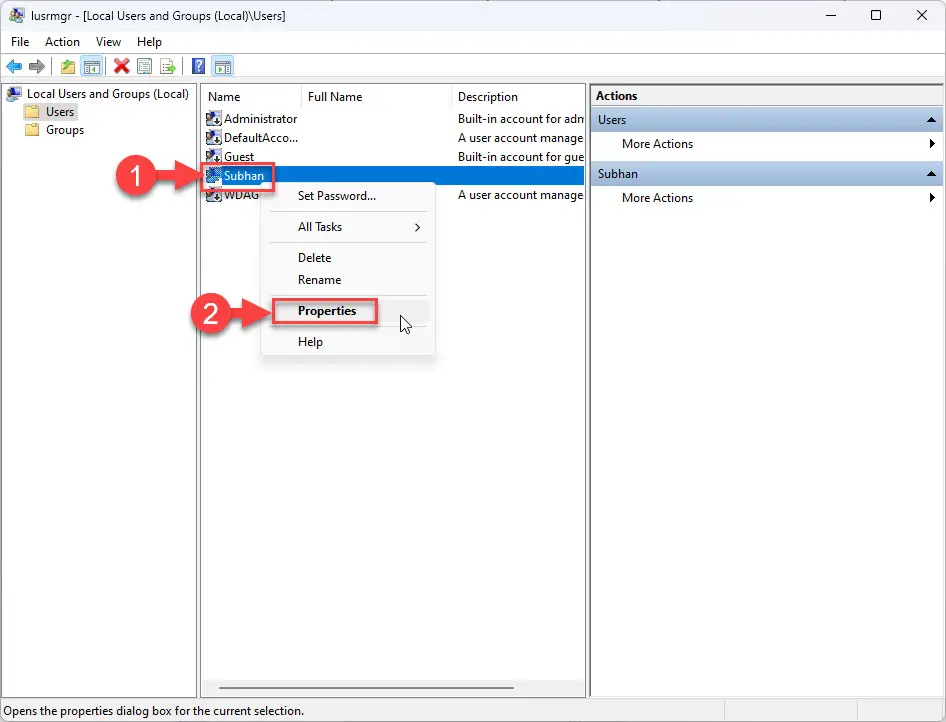Open the Action menu
The height and width of the screenshot is (722, 946).
(62, 42)
